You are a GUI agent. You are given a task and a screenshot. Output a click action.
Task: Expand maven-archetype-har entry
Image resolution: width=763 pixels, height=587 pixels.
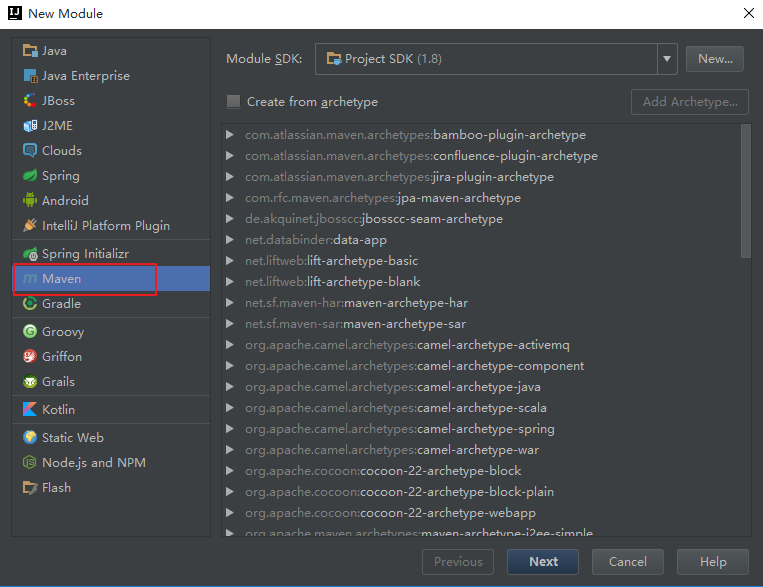point(230,303)
